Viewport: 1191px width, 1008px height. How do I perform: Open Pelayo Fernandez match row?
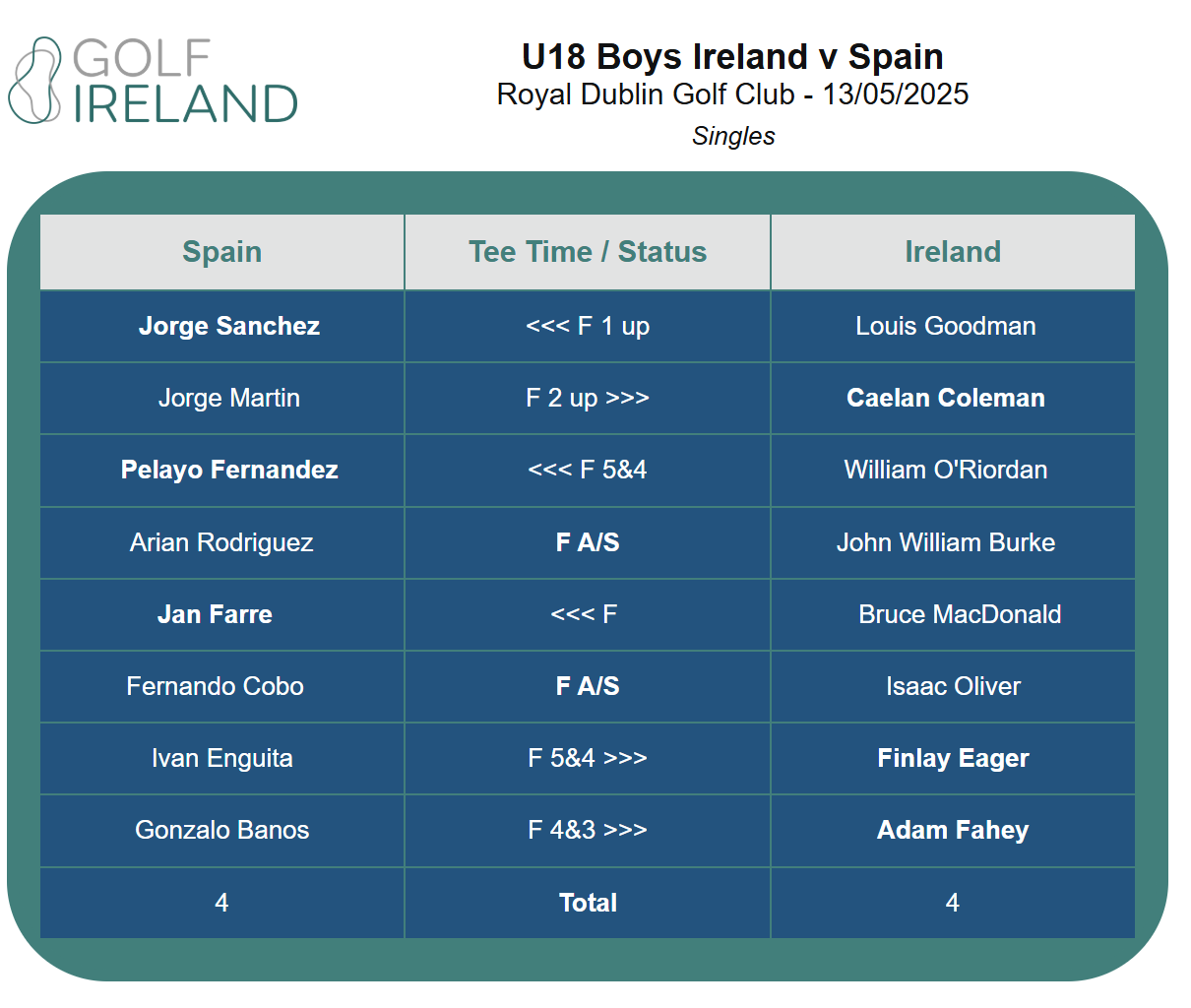tap(229, 470)
